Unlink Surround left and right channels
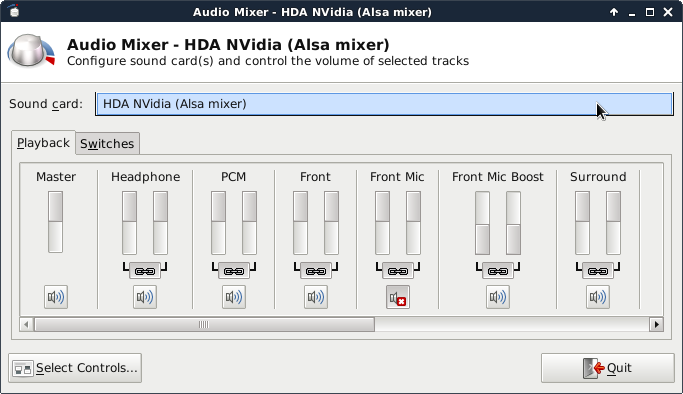 pos(598,271)
